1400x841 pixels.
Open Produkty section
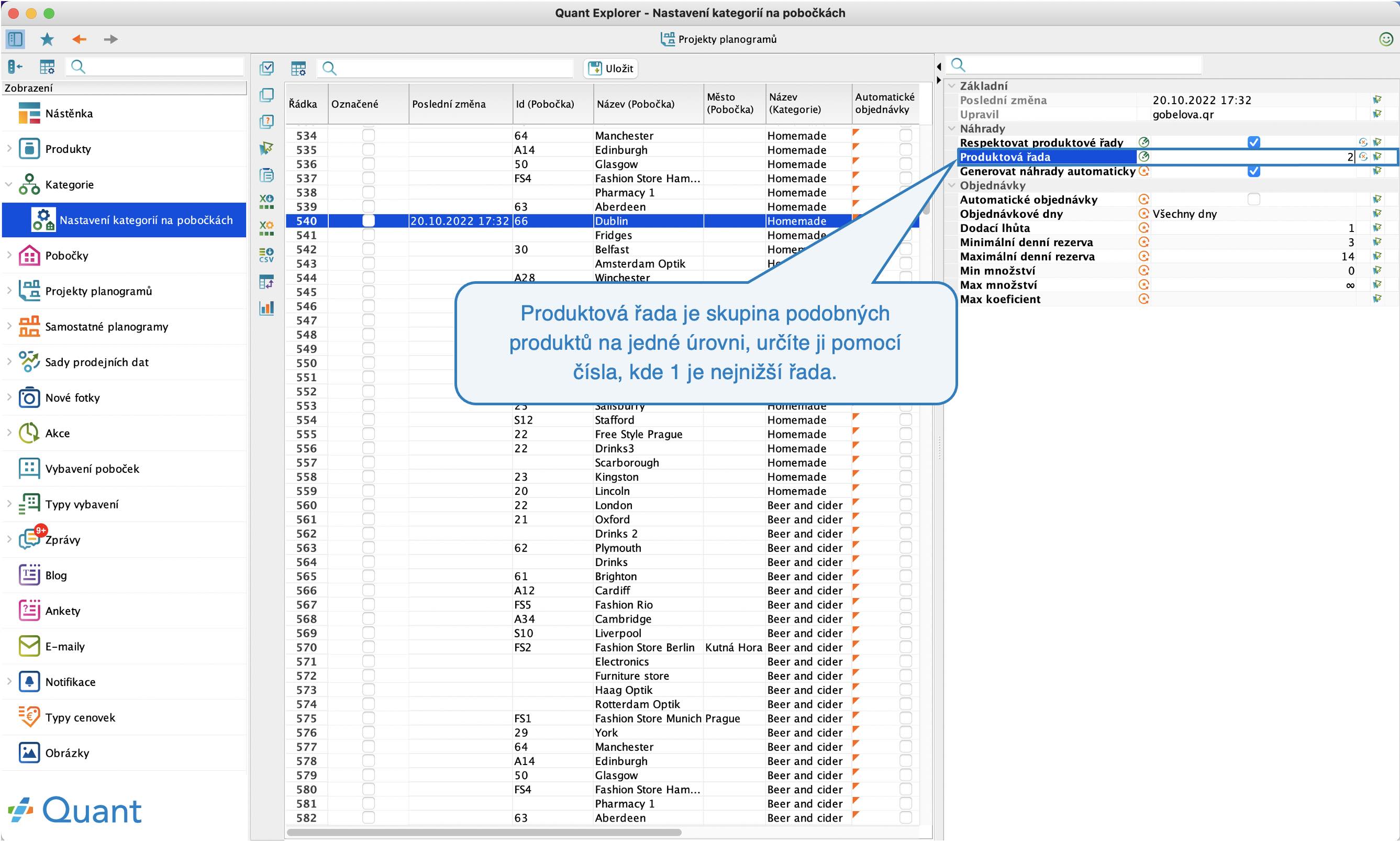tap(124, 149)
